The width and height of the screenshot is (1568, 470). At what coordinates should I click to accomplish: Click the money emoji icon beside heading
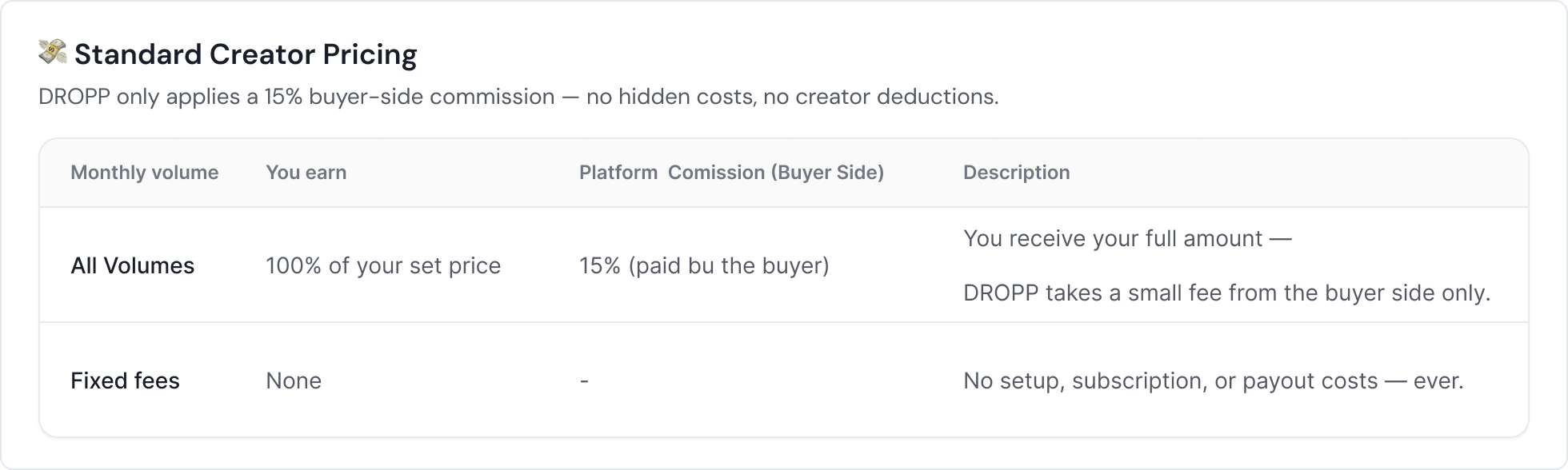(53, 54)
